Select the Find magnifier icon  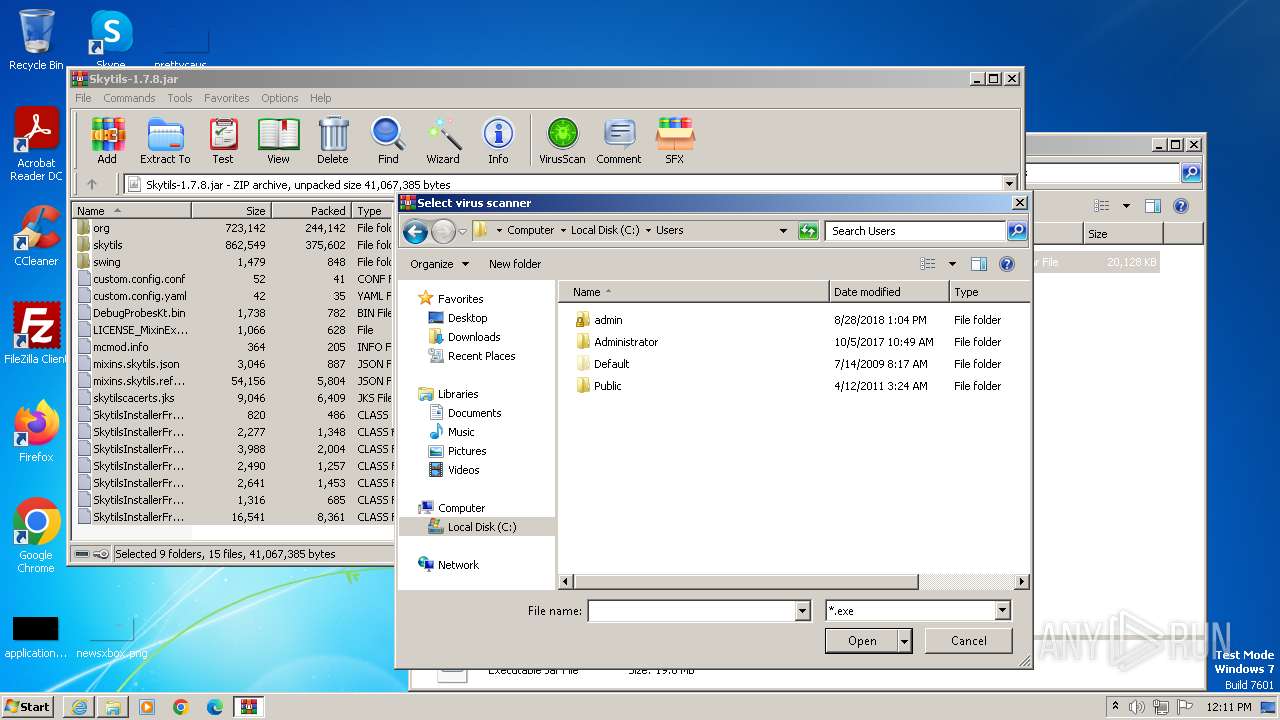[388, 140]
